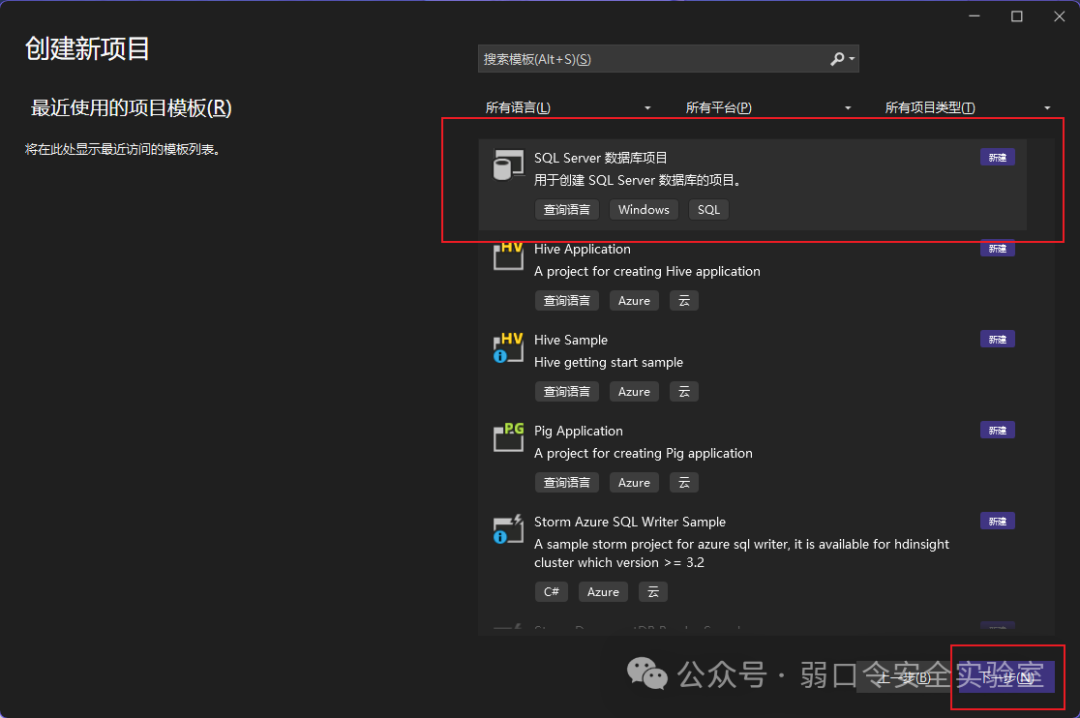Image resolution: width=1080 pixels, height=718 pixels.
Task: Click the 最近使用的项目模板(R) heading
Action: [x=131, y=108]
